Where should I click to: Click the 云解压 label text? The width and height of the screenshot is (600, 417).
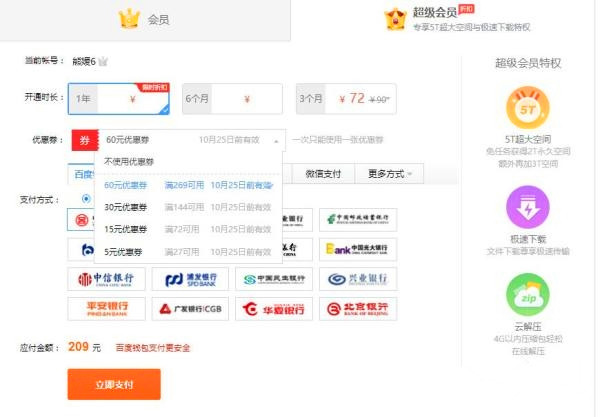(528, 327)
